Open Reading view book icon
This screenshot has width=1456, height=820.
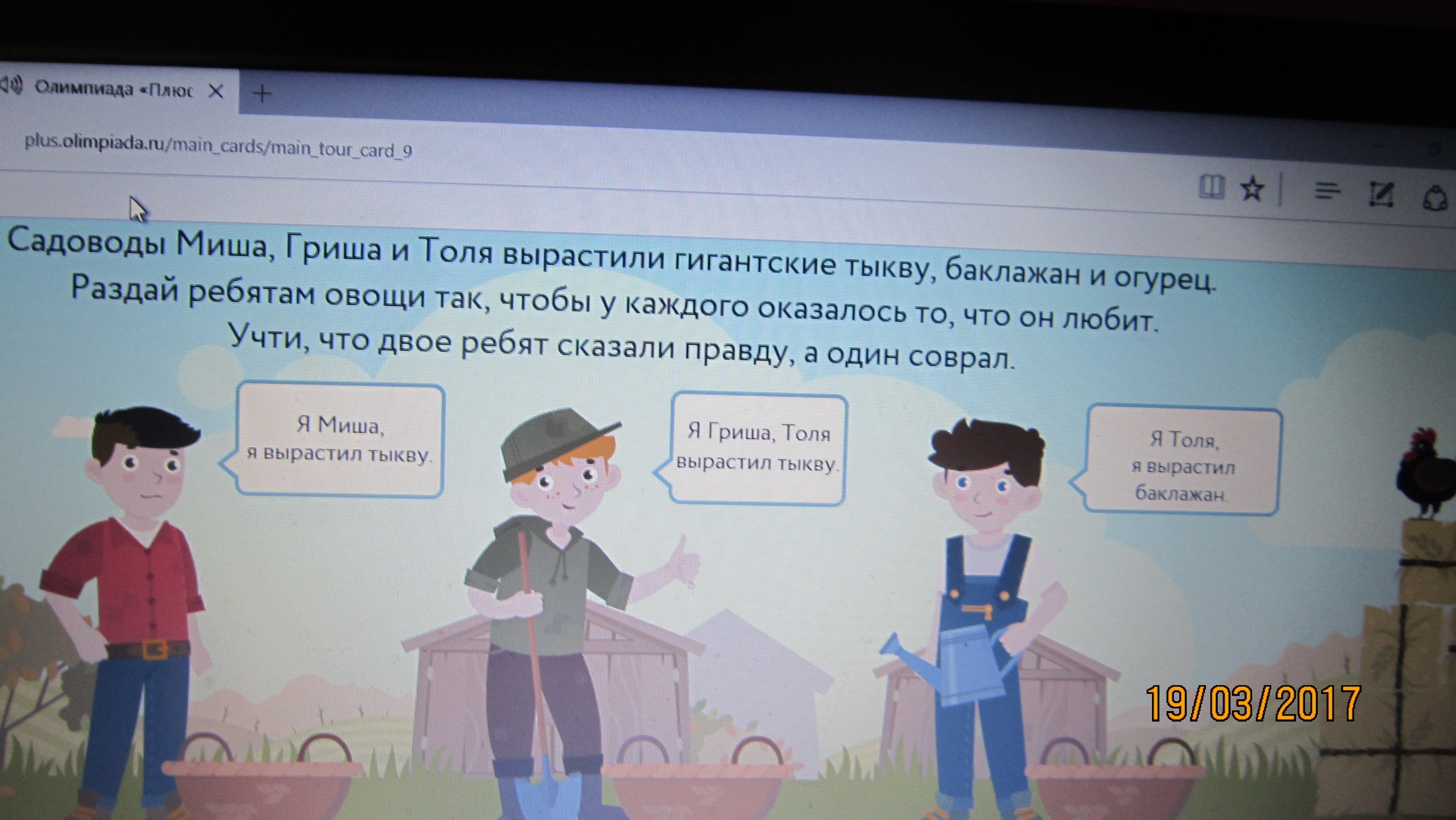click(1211, 187)
